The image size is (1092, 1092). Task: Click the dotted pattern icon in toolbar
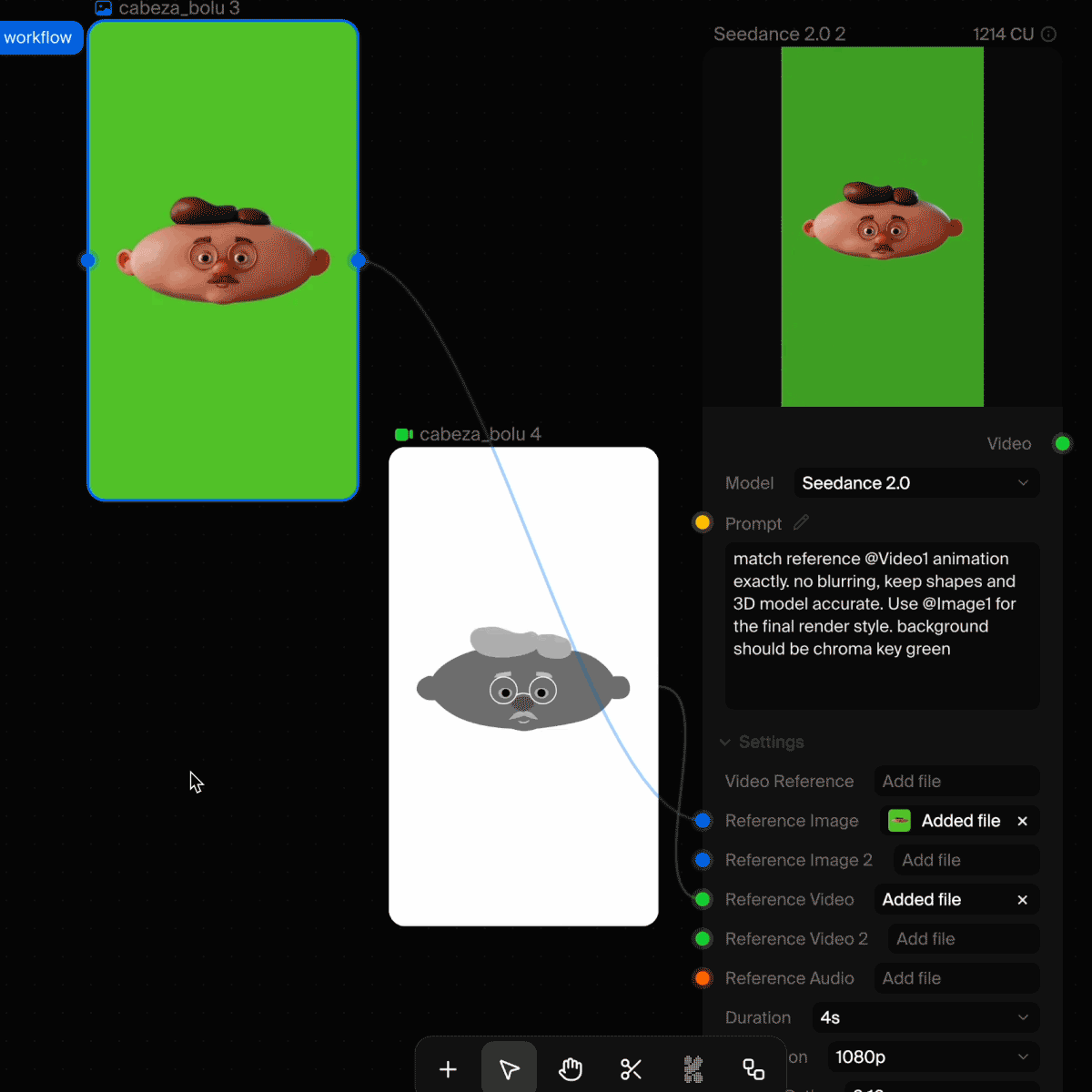693,1069
